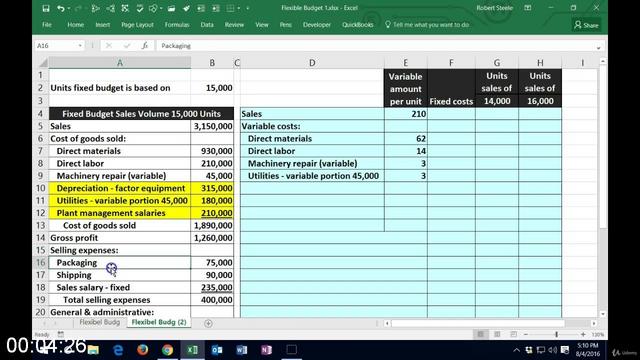Select the column D header
Viewport: 640px width, 360px height.
[312, 62]
